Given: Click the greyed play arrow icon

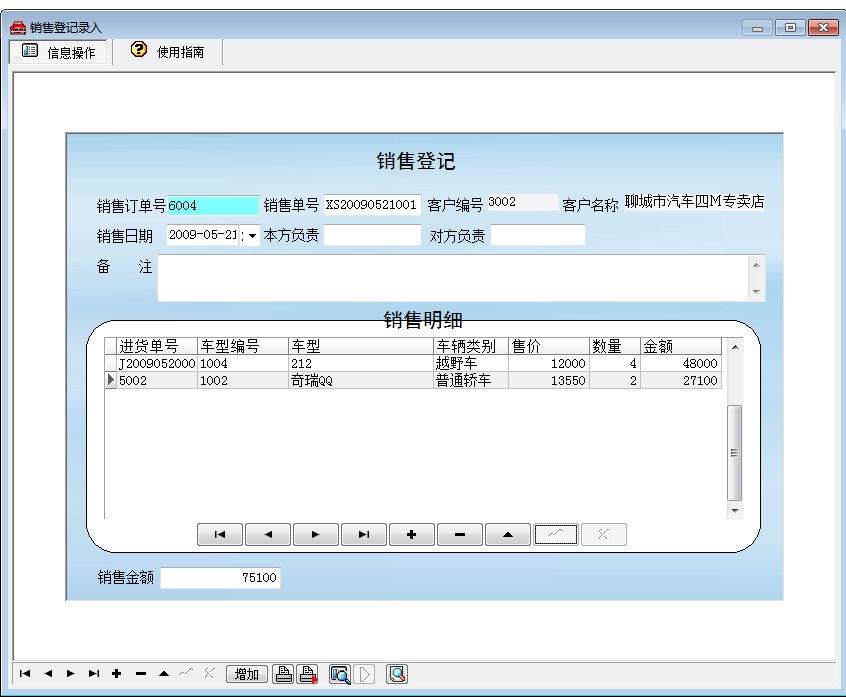Looking at the screenshot, I should [x=364, y=674].
